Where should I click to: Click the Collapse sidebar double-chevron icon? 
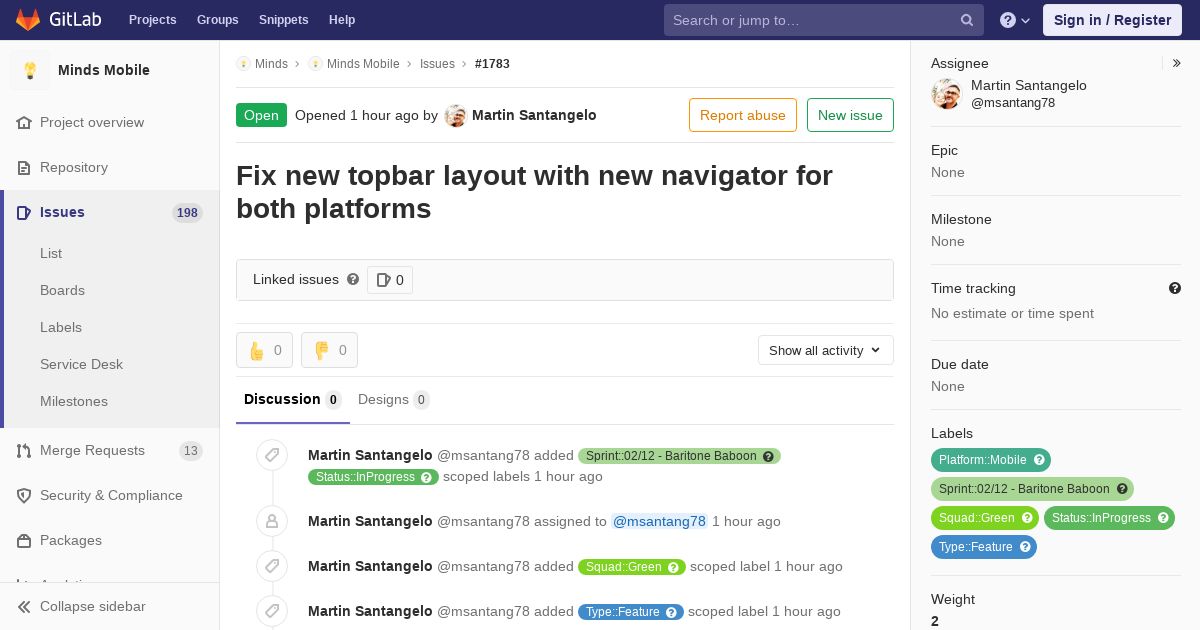24,606
